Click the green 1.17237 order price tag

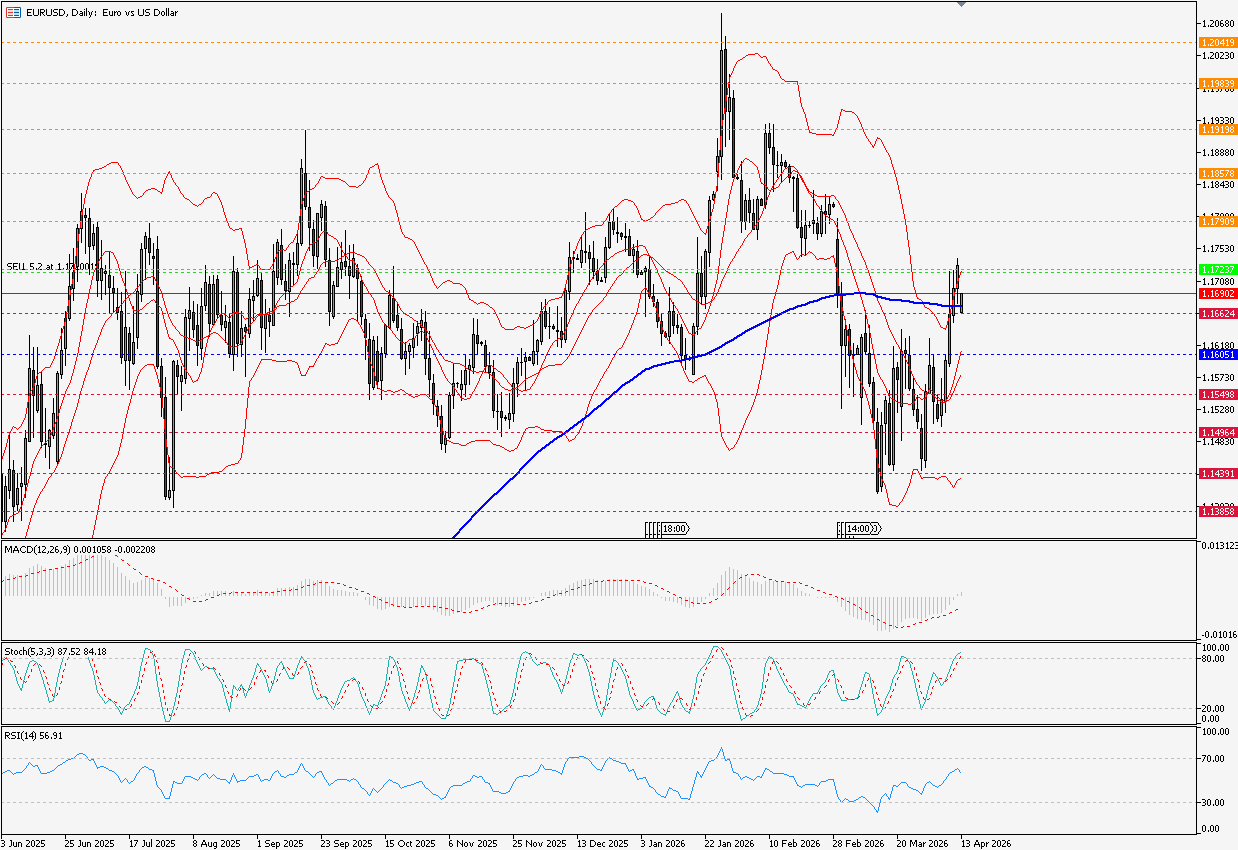(1217, 270)
